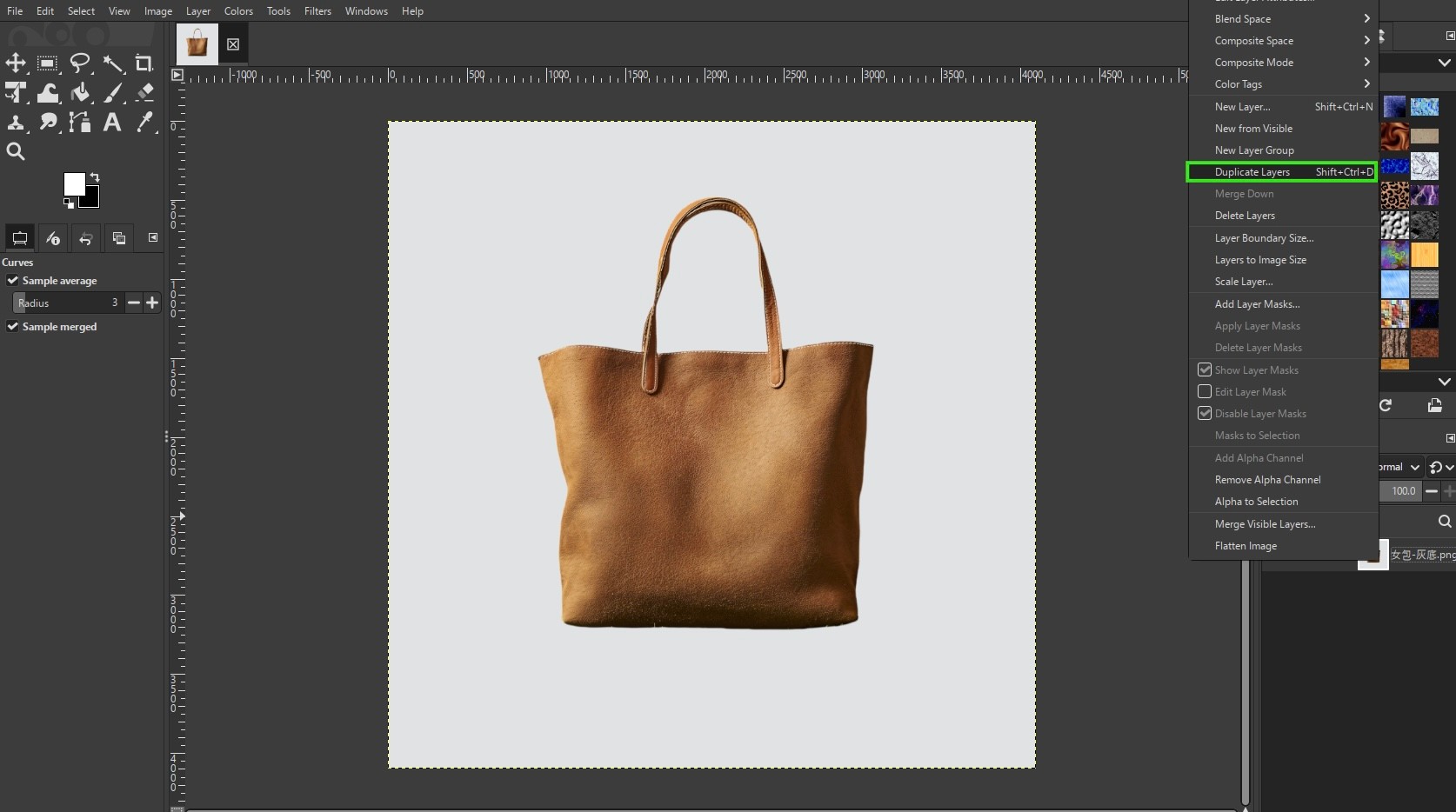
Task: Select the Unified Transform tool
Action: point(16,92)
